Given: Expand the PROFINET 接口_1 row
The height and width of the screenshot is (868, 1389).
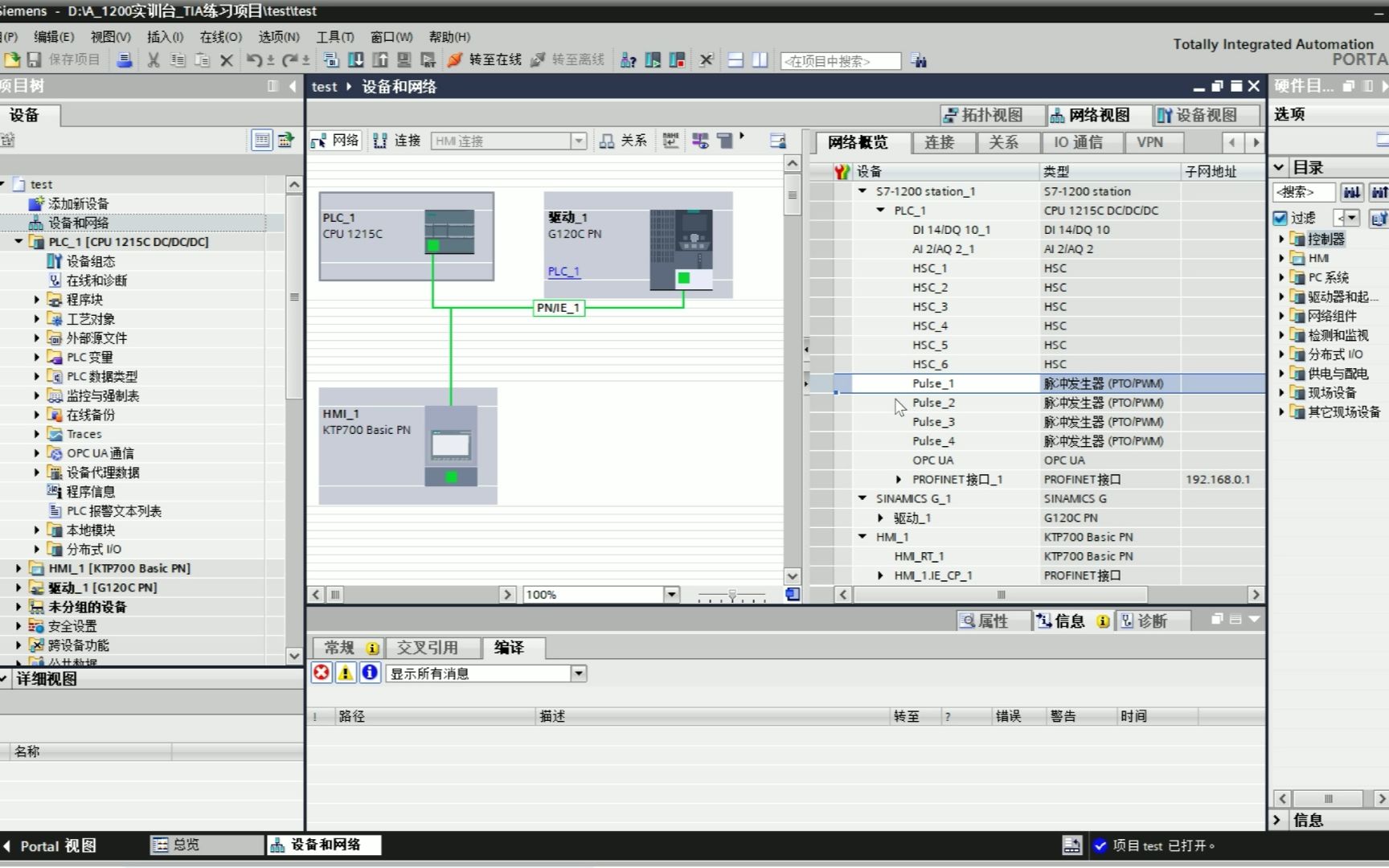Looking at the screenshot, I should 899,480.
